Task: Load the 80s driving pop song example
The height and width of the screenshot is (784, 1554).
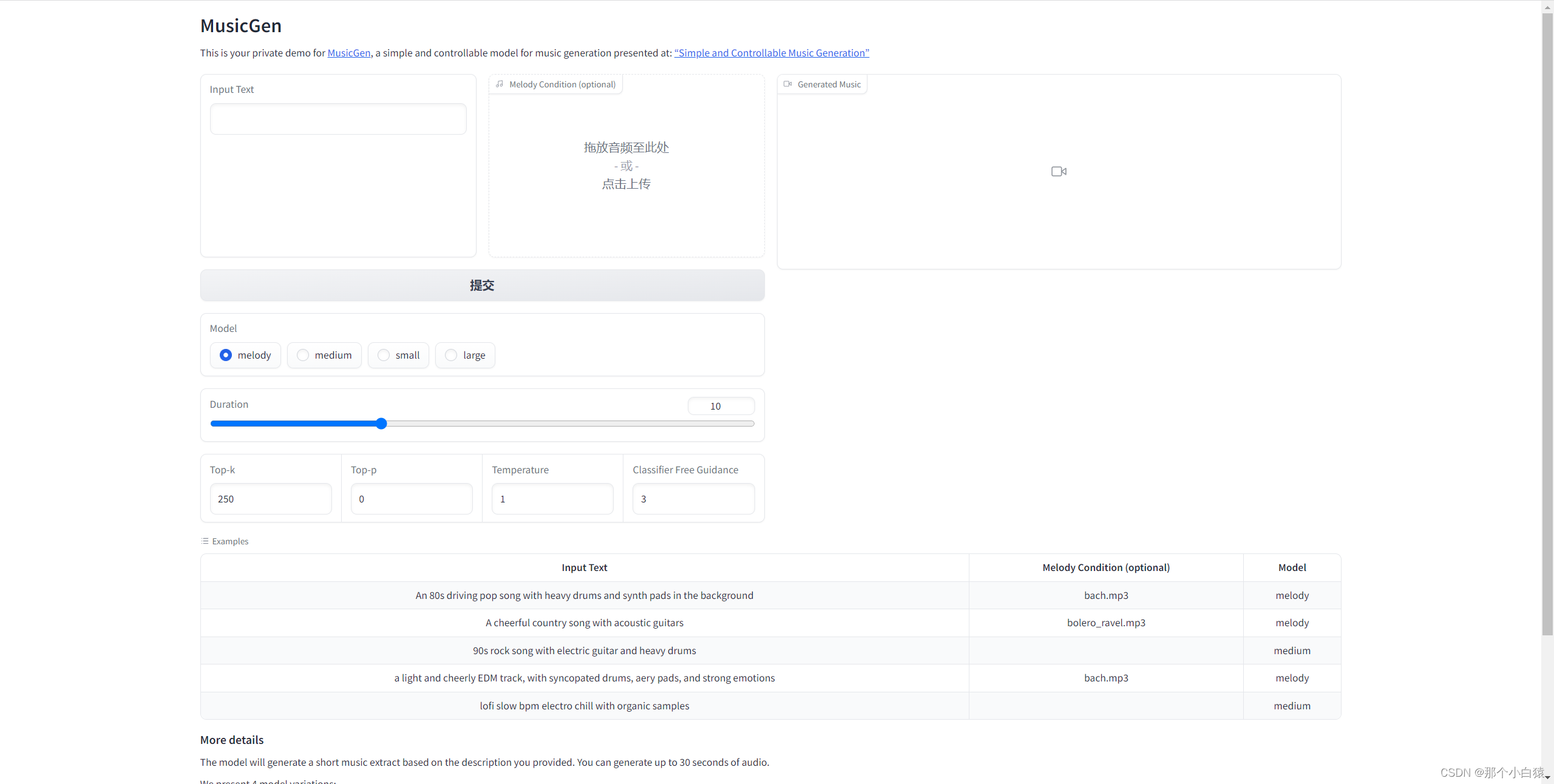Action: tap(584, 595)
